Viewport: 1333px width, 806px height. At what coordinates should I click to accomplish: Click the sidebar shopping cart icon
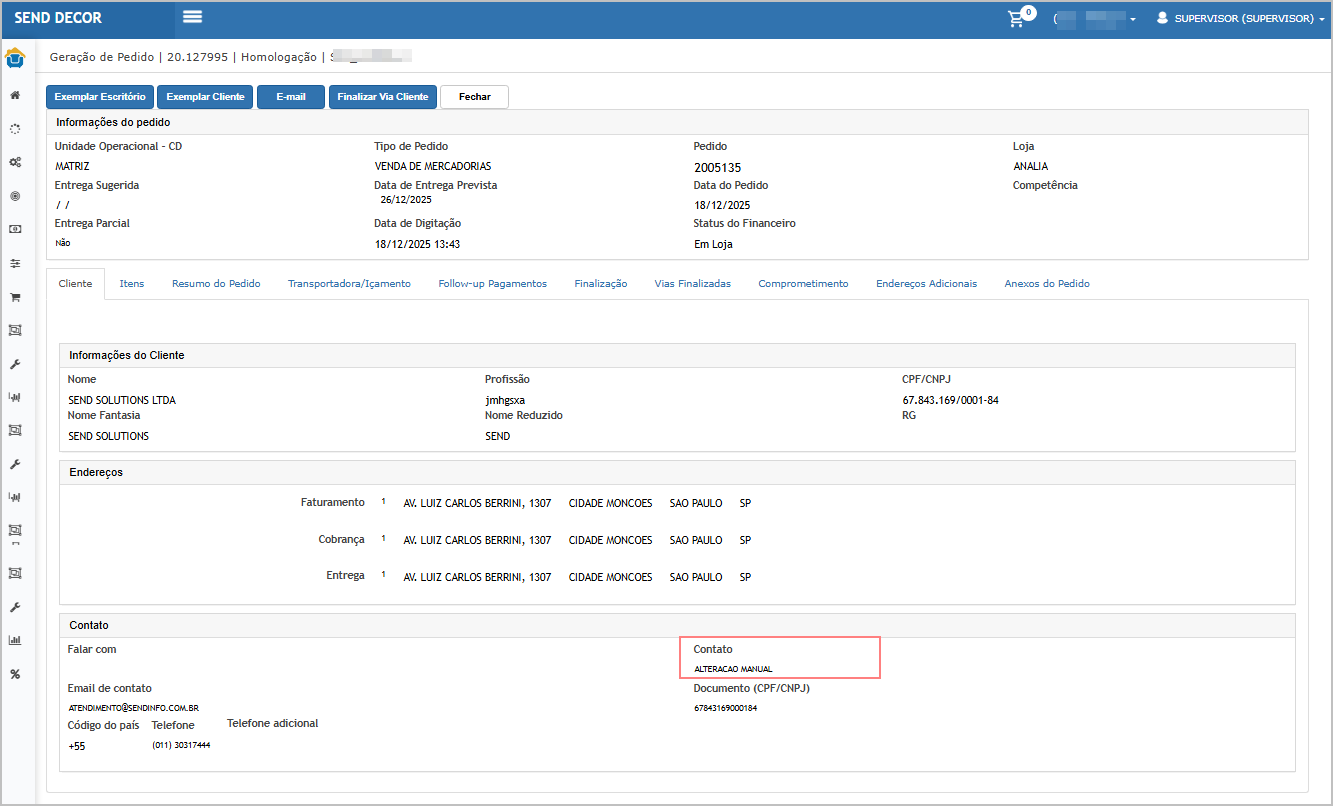pyautogui.click(x=15, y=297)
